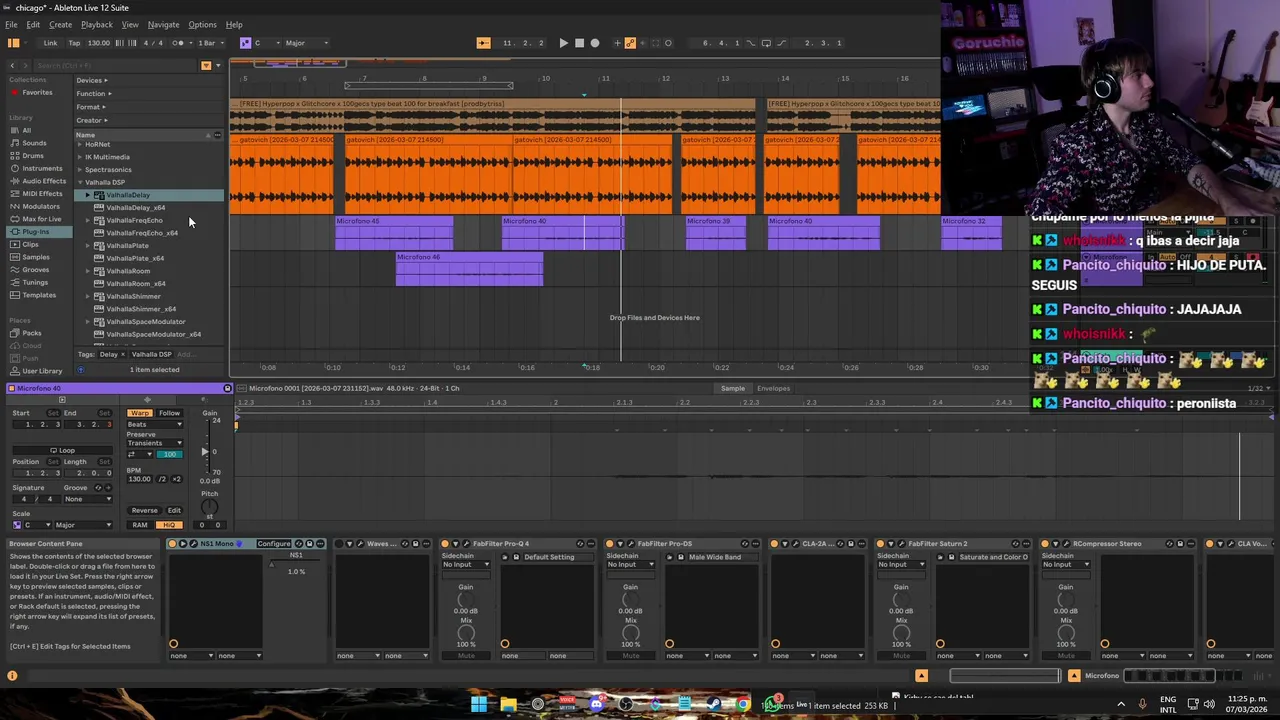The height and width of the screenshot is (720, 1280).
Task: Open the User Library place
Action: click(41, 371)
